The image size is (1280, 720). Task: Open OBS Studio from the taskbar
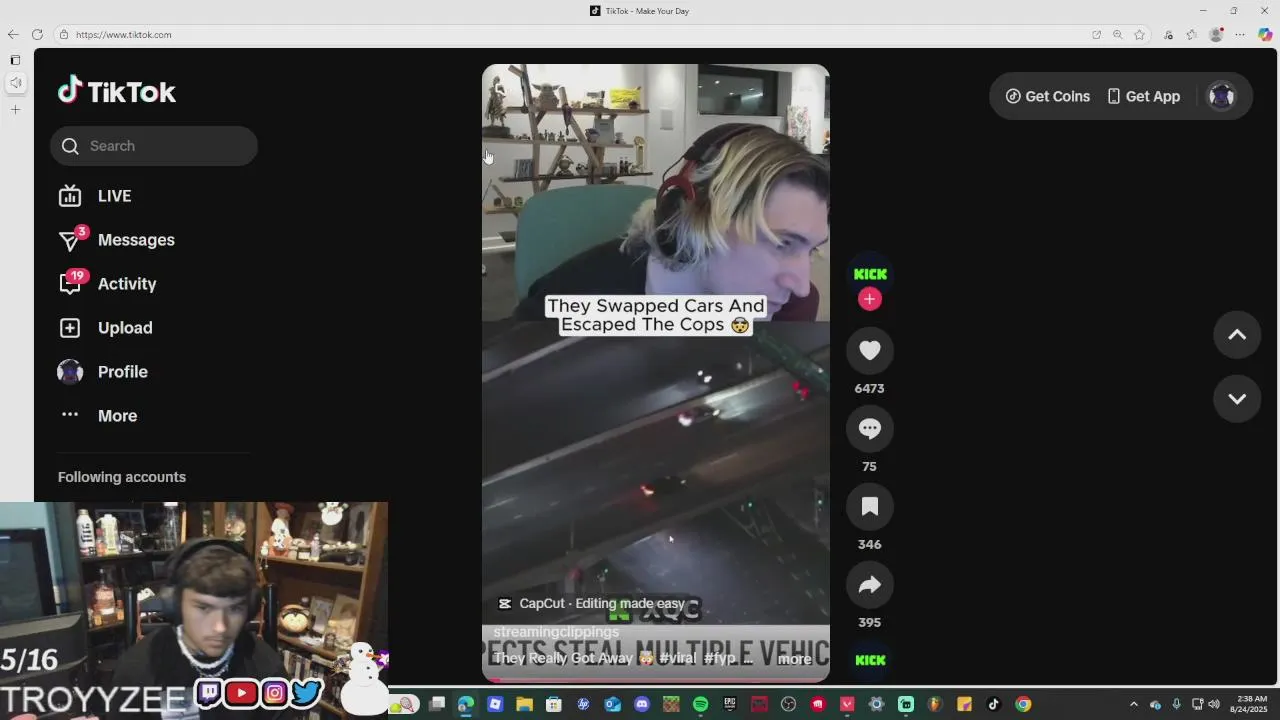(788, 704)
